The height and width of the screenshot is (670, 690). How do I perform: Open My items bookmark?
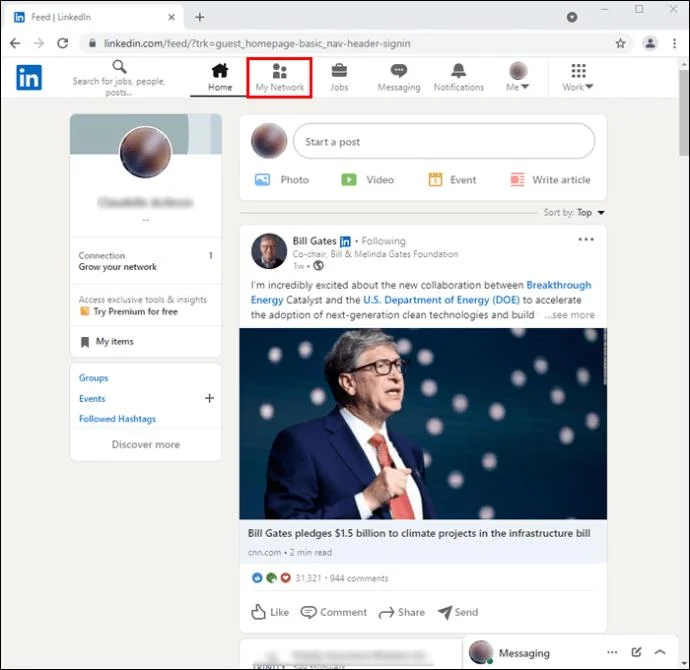[107, 342]
